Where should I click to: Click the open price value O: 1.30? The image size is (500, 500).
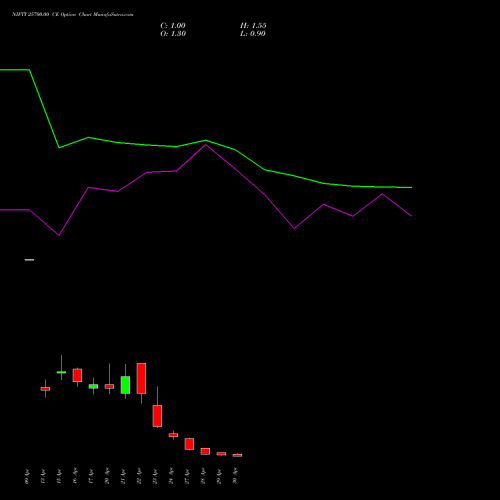click(173, 34)
